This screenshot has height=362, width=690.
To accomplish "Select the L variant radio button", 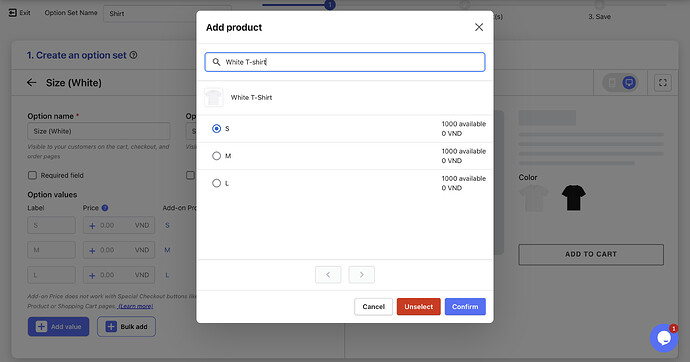I will pos(216,183).
